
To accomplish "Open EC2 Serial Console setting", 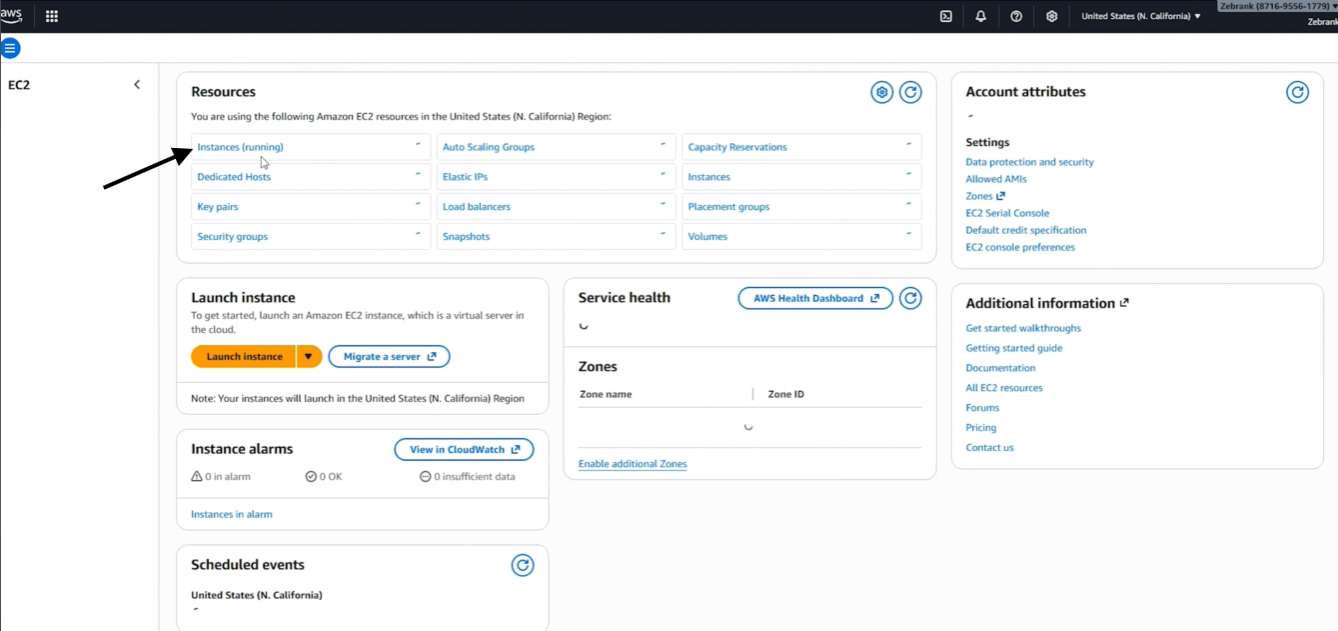I will point(1007,213).
